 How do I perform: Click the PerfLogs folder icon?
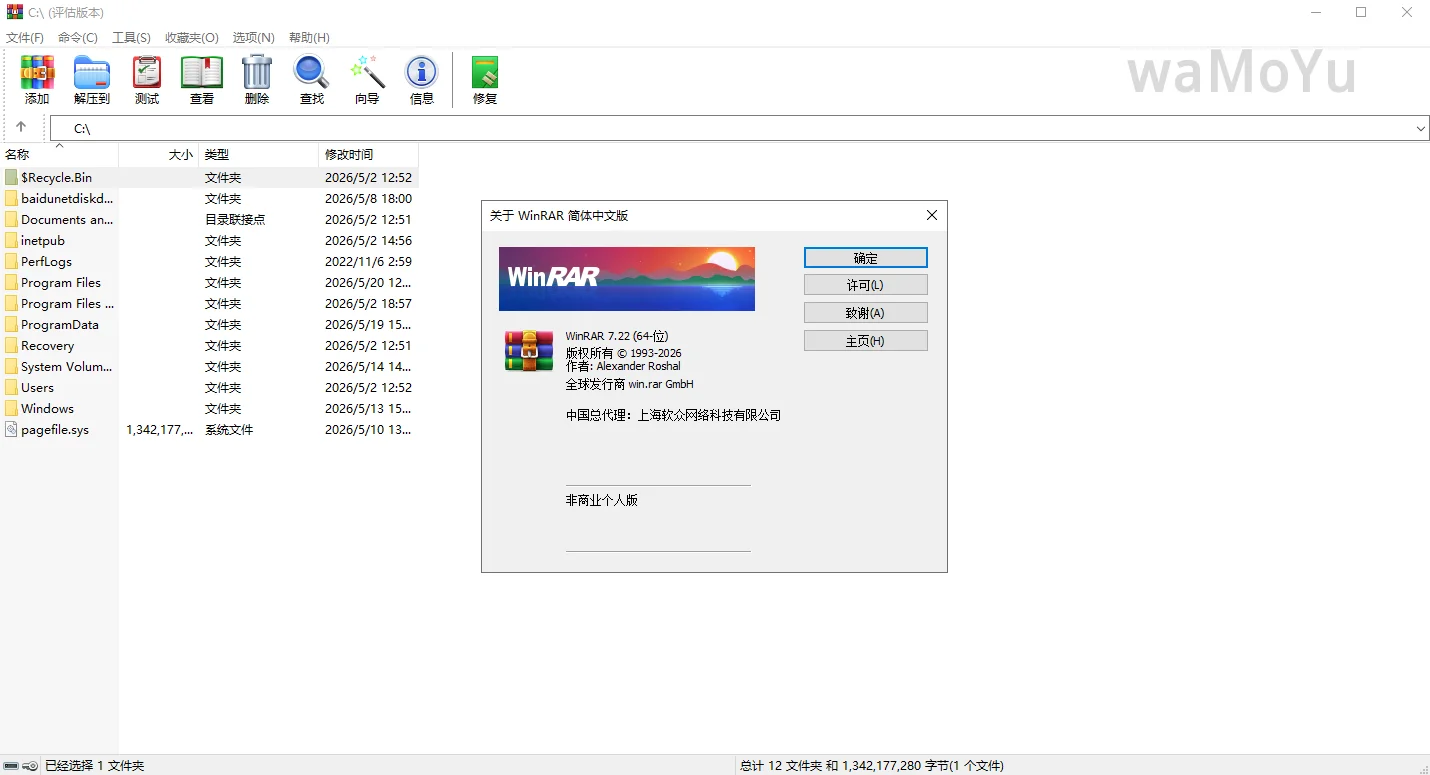pos(11,261)
